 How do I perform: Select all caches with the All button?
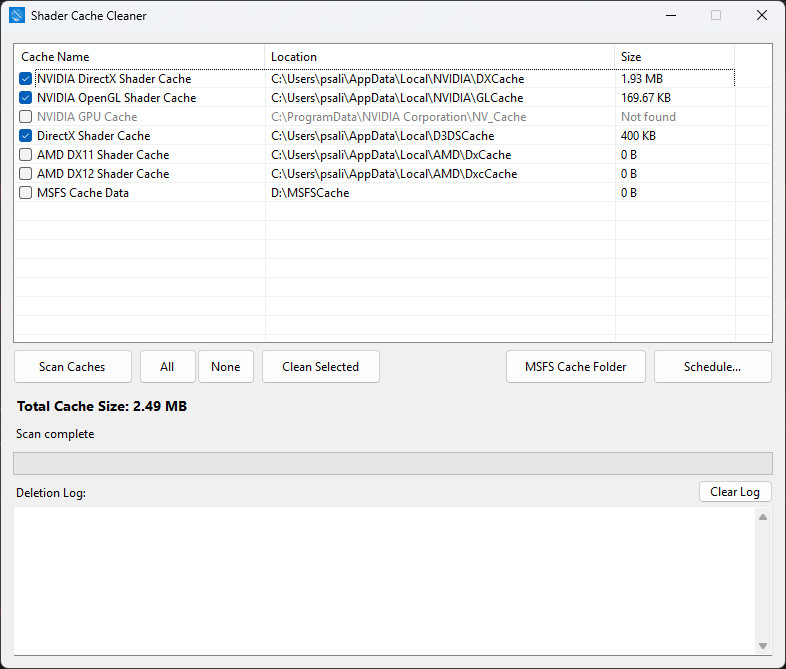click(x=167, y=367)
